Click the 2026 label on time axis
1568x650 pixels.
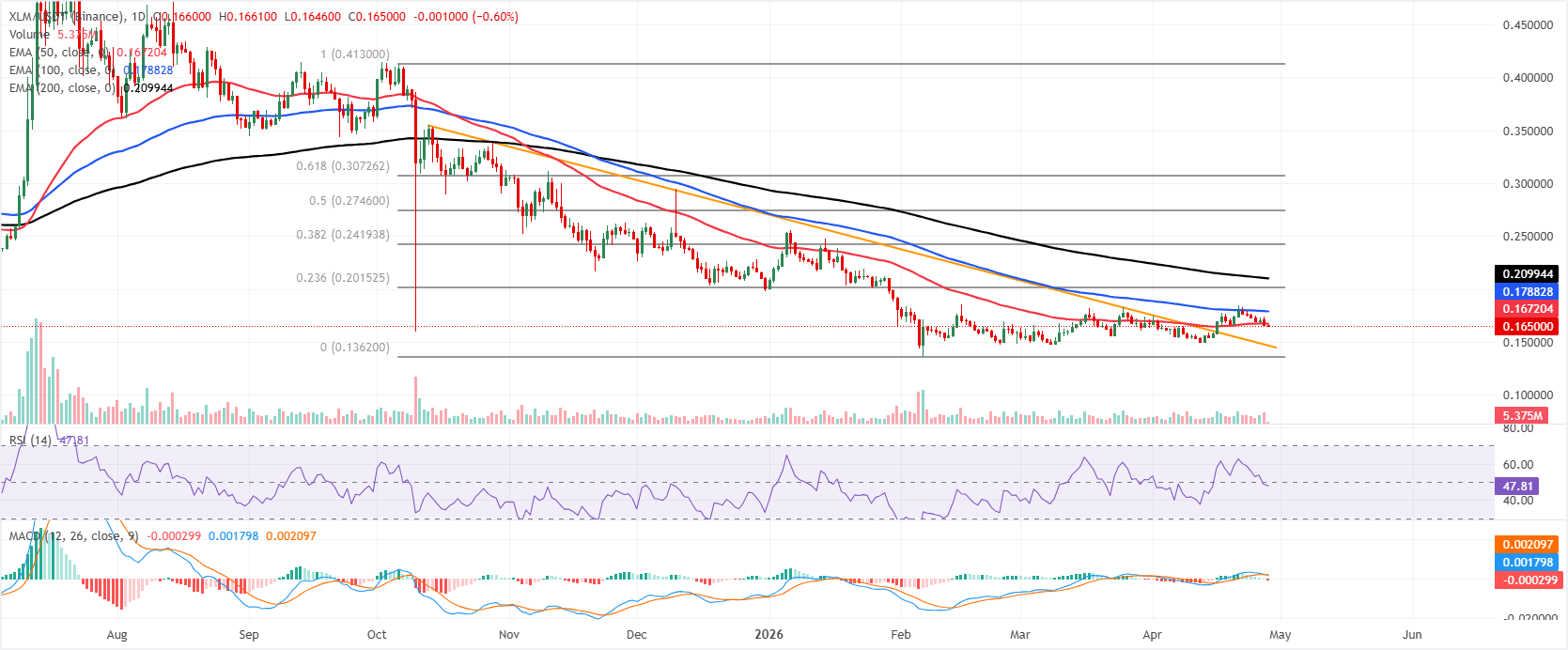click(x=768, y=635)
